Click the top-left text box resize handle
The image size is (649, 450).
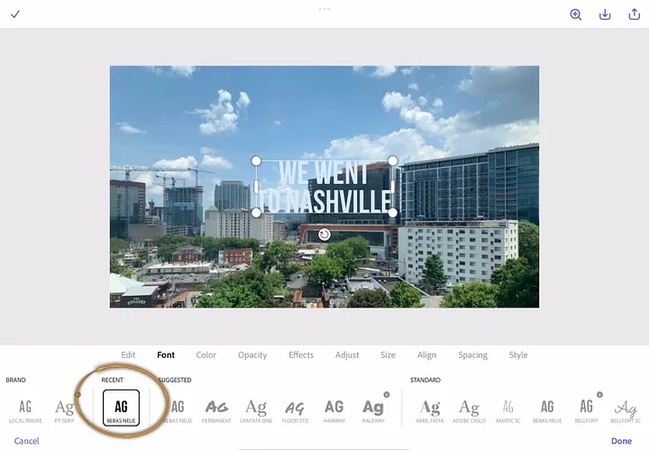coord(256,161)
